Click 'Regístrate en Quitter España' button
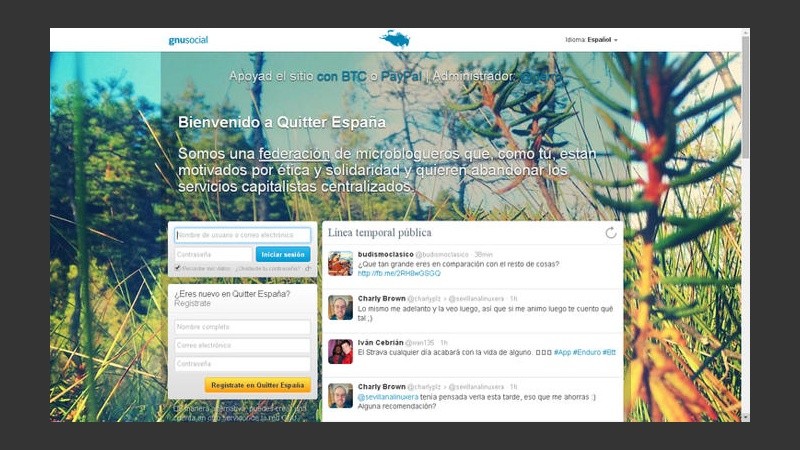Viewport: 800px width, 450px height. click(257, 384)
